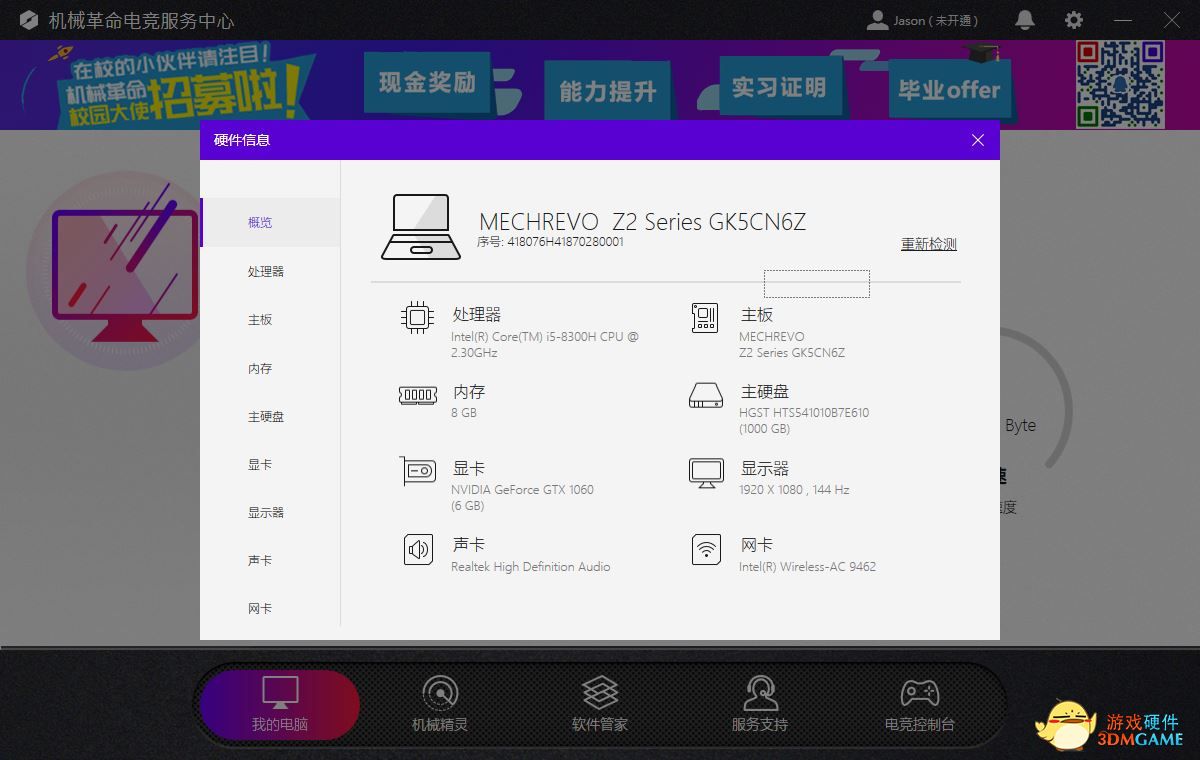
Task: Click the sound card speaker icon
Action: point(417,549)
